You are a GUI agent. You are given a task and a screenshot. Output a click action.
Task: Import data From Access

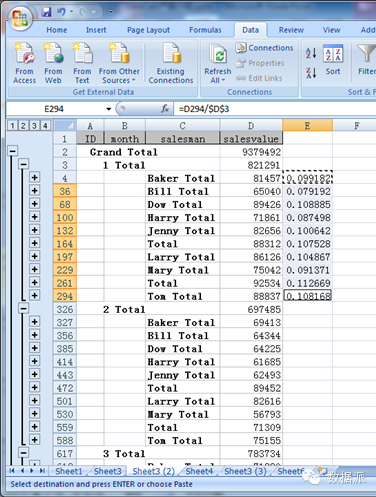[24, 63]
